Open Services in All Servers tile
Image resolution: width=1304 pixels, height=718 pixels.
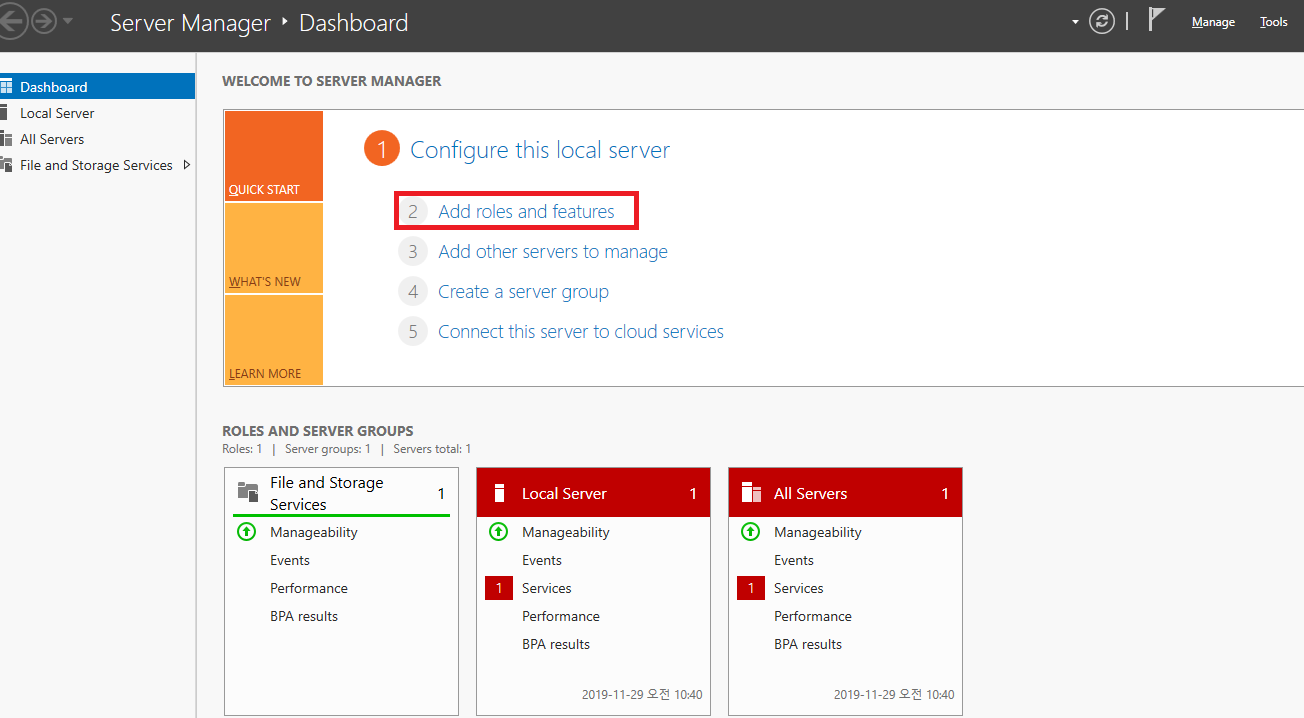tap(799, 588)
